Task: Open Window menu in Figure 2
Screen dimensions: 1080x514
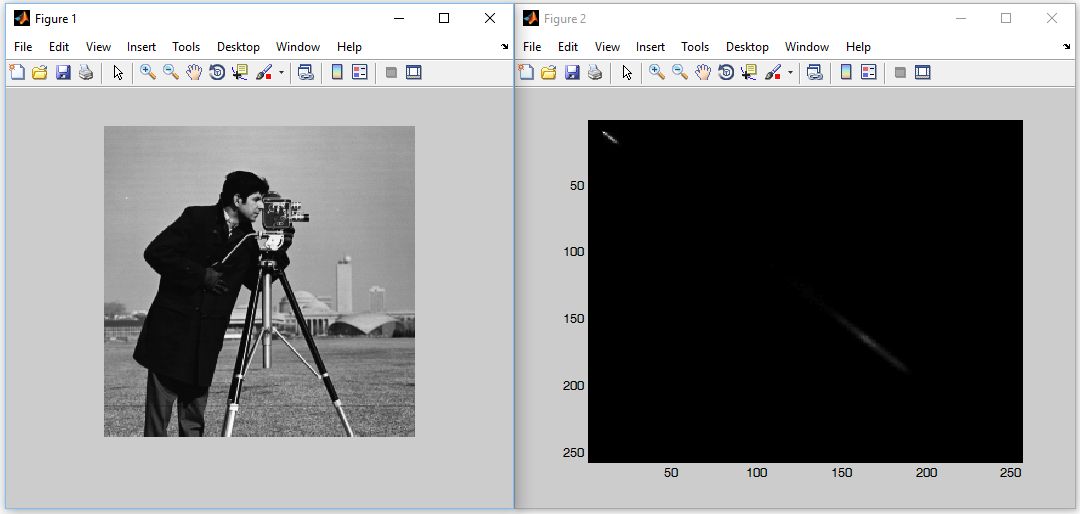Action: click(x=807, y=47)
